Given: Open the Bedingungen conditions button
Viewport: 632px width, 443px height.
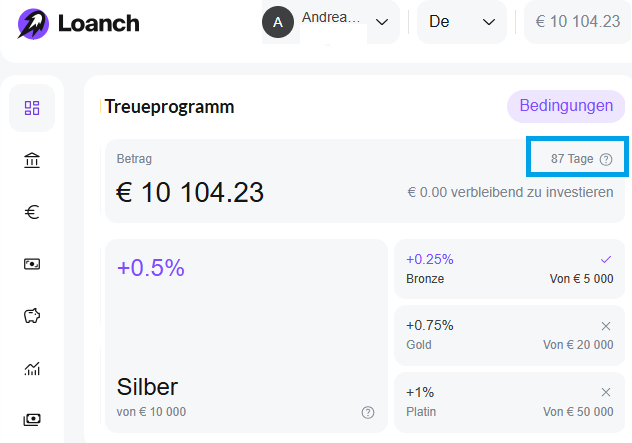Looking at the screenshot, I should tap(566, 106).
